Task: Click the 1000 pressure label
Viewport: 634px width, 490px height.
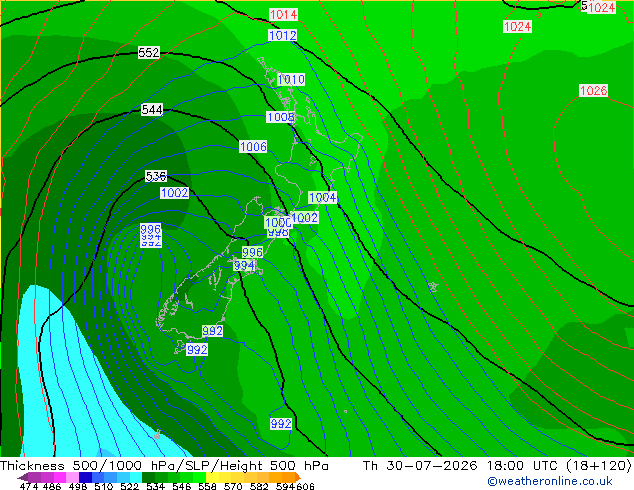Action: tap(278, 222)
